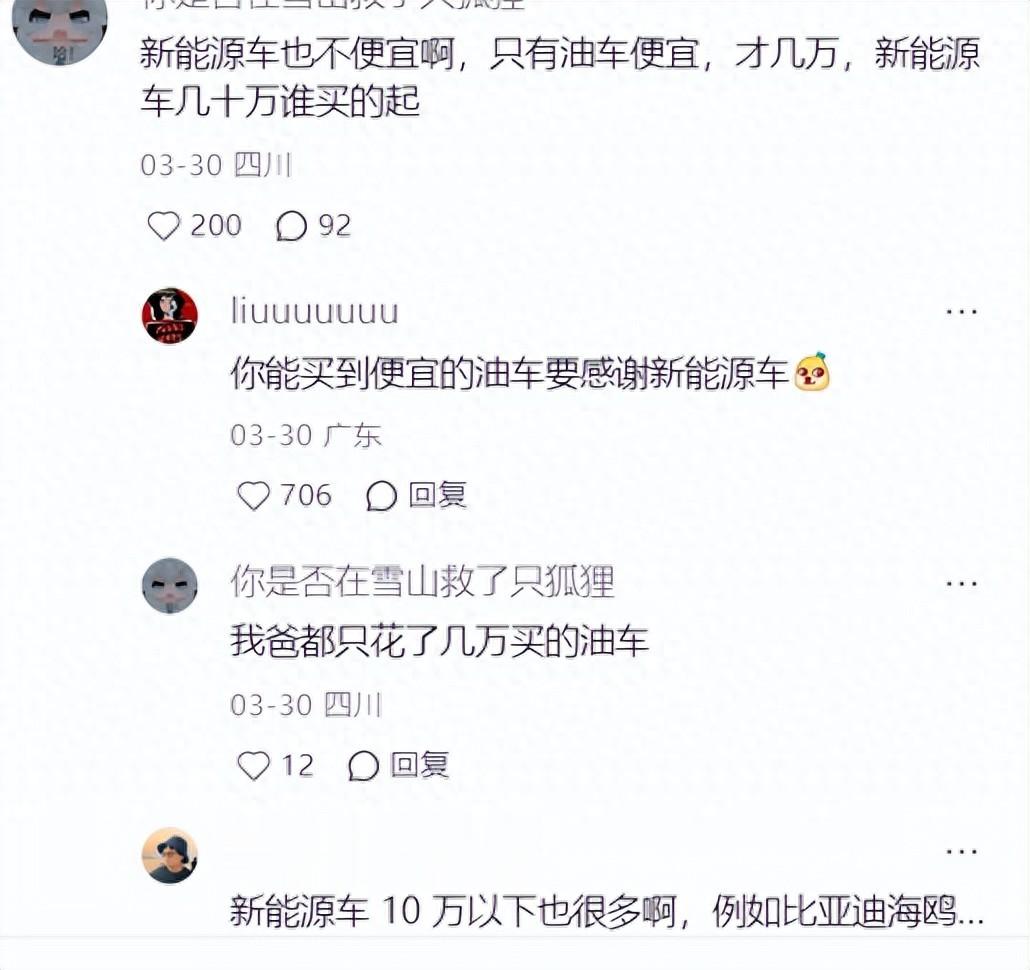The height and width of the screenshot is (970, 1030).
Task: Click the emoji in liuuuuuuu's comment
Action: click(812, 372)
